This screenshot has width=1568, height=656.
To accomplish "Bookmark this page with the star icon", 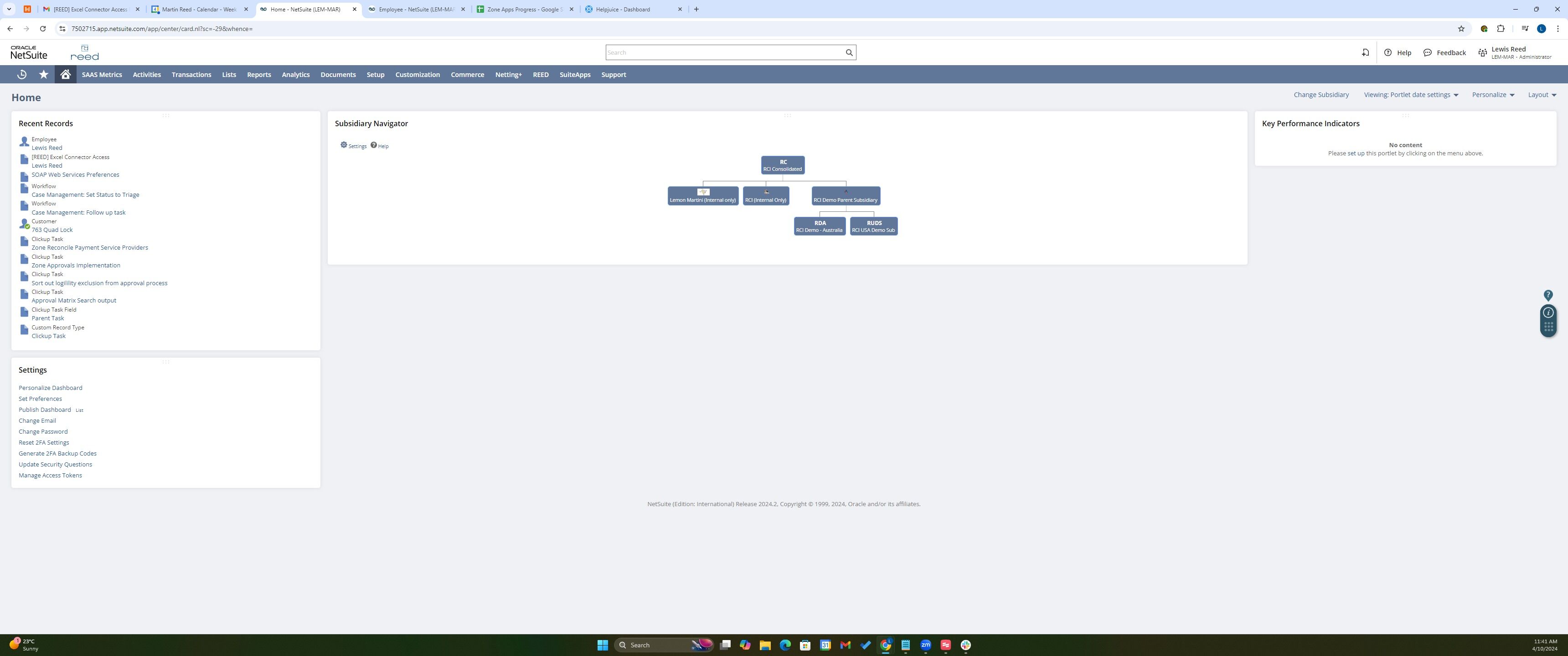I will (1461, 29).
